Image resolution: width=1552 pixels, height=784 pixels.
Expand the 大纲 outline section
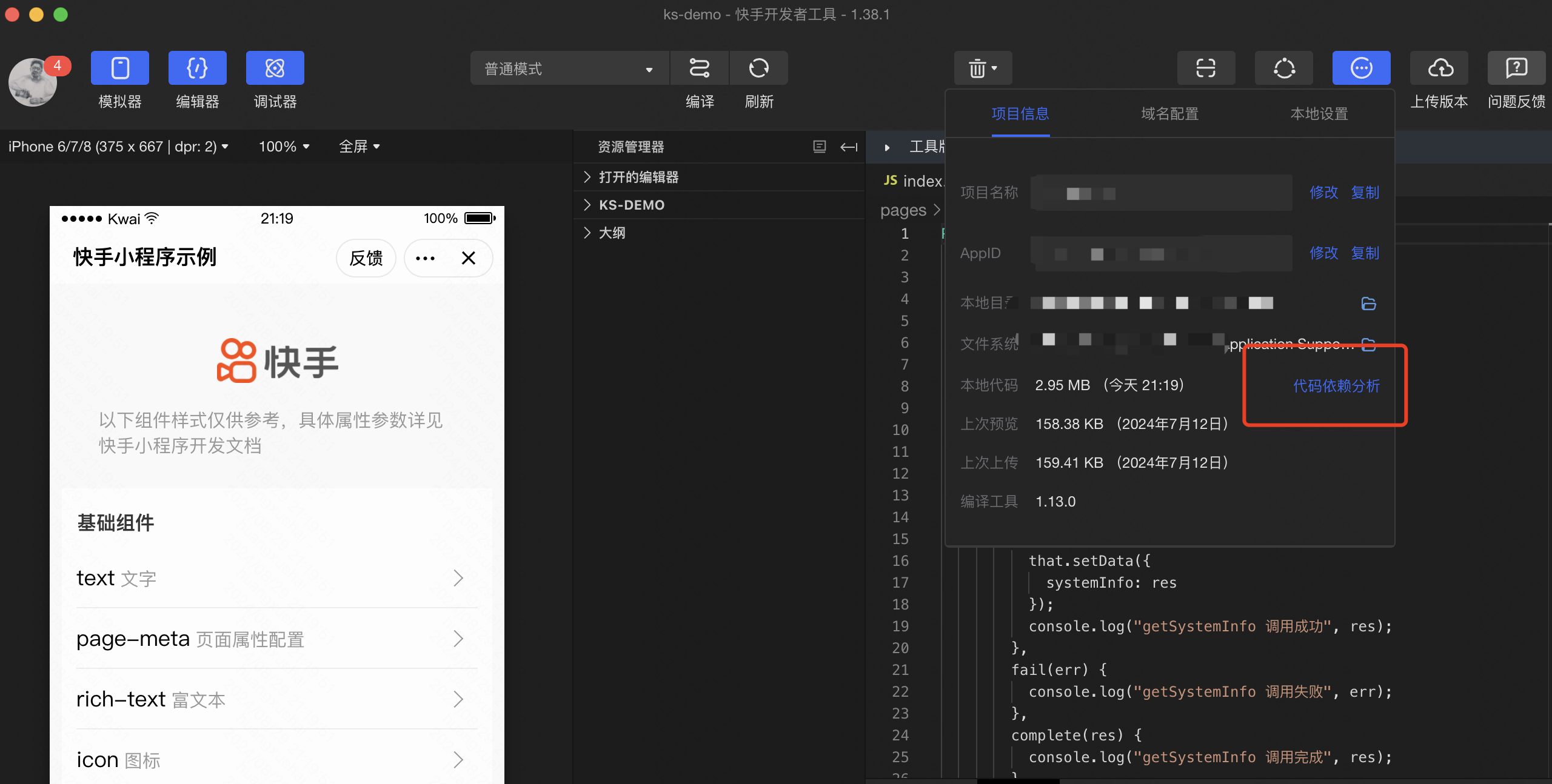pyautogui.click(x=719, y=233)
